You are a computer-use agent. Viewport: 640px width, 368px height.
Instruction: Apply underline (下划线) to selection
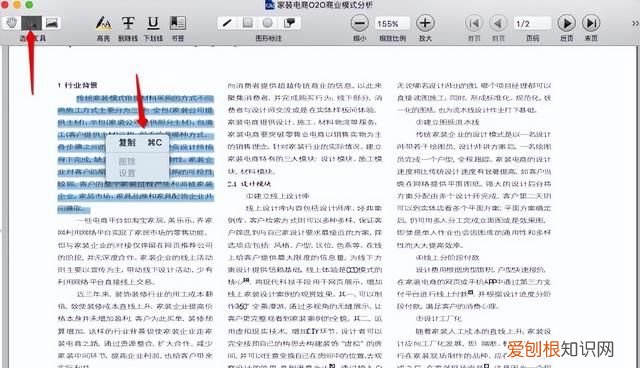[153, 23]
